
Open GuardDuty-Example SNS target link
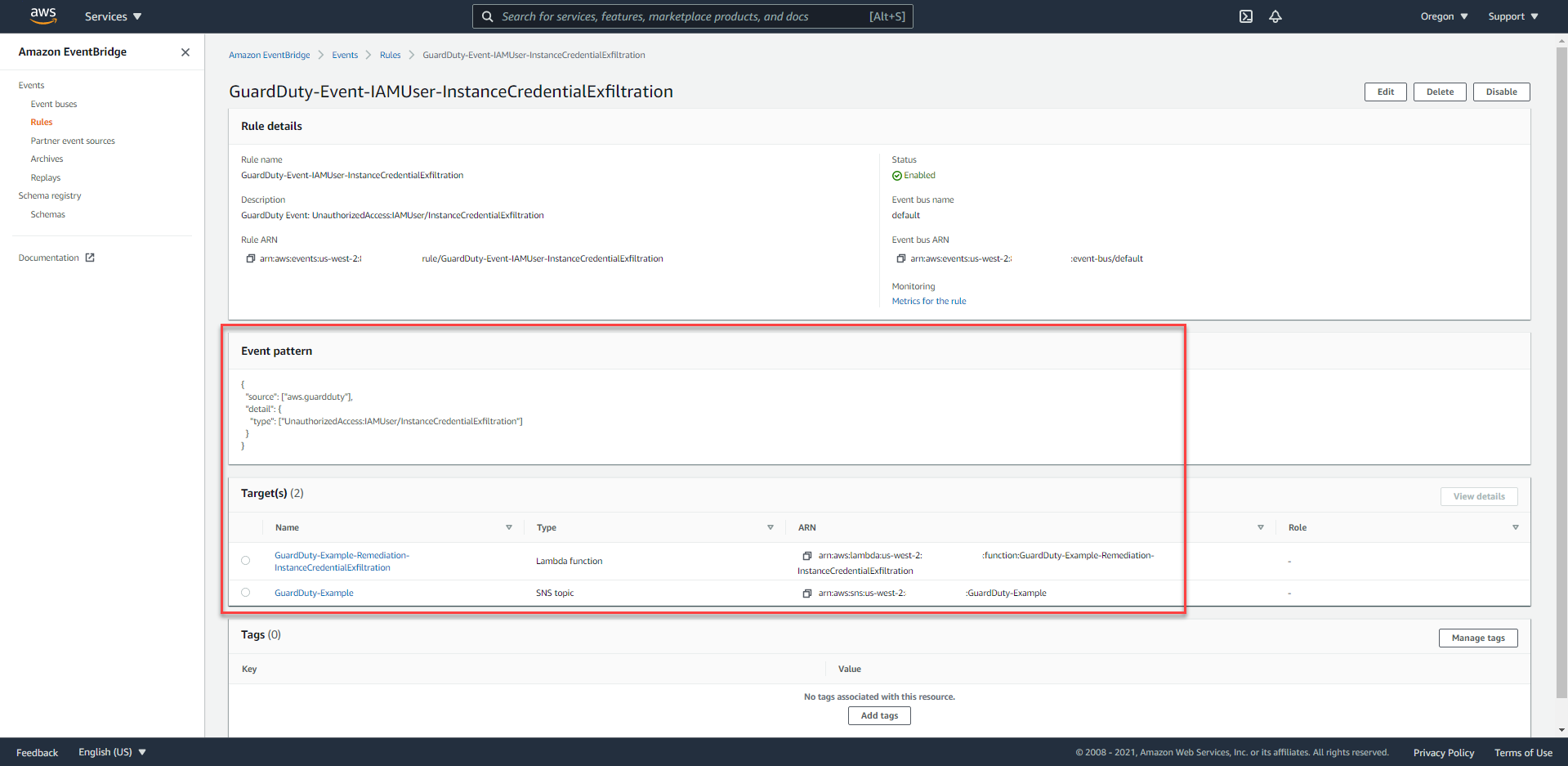pyautogui.click(x=314, y=593)
